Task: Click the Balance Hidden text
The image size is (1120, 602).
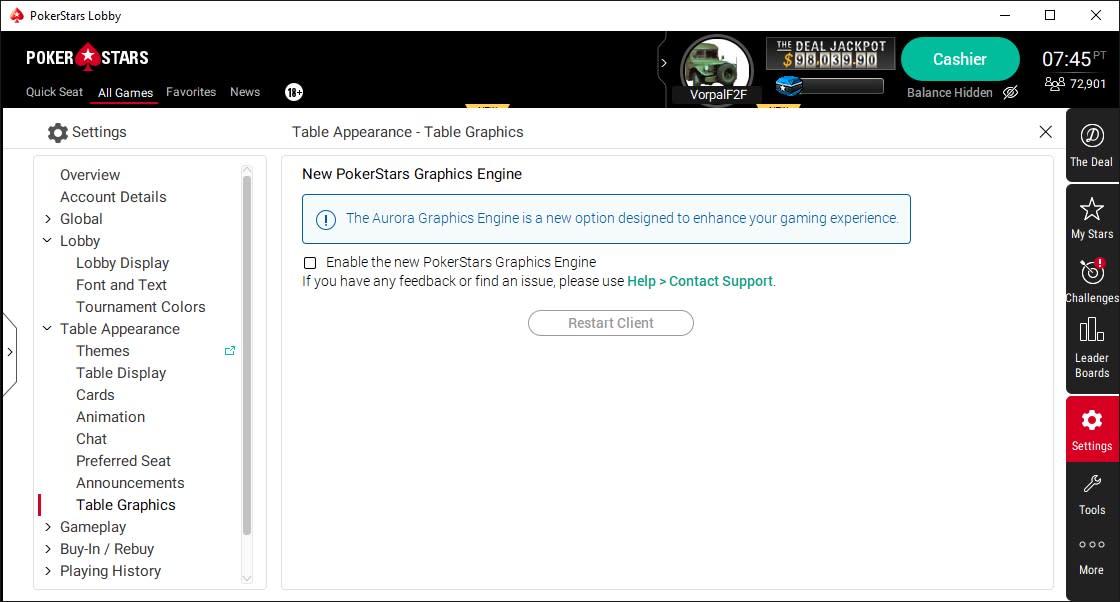Action: pos(949,93)
